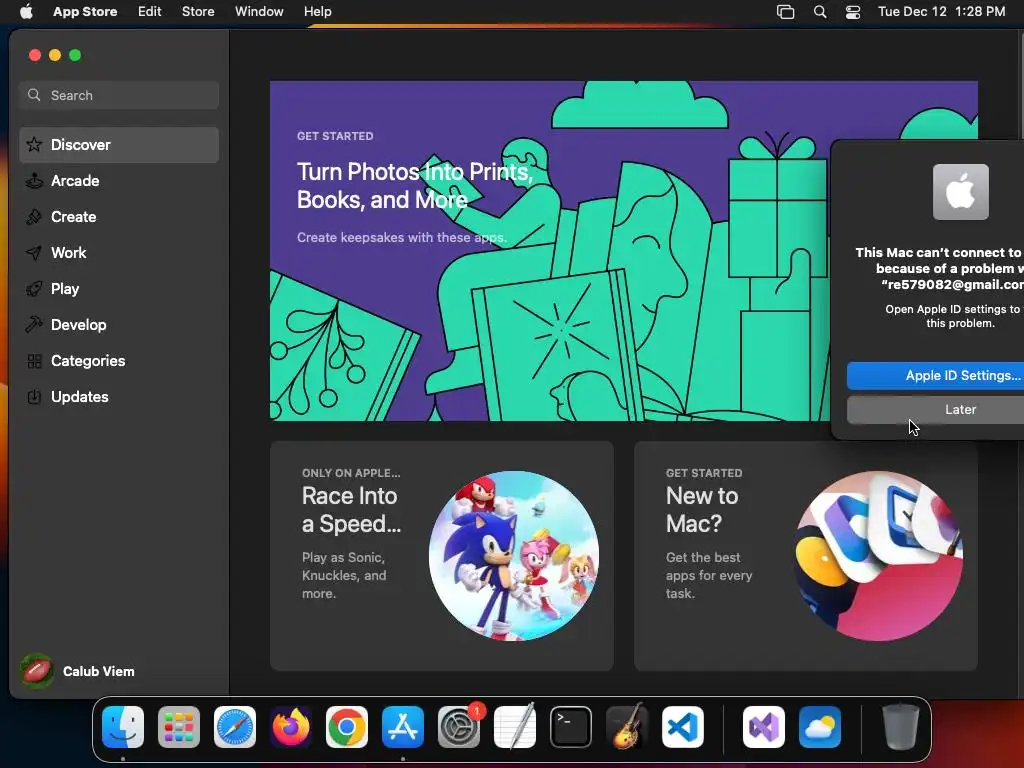The width and height of the screenshot is (1024, 768).
Task: Click the Play rocket icon
Action: (x=34, y=289)
